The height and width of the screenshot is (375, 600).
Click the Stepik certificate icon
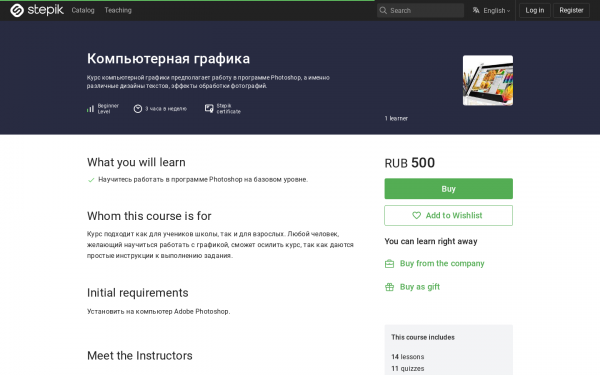click(209, 109)
